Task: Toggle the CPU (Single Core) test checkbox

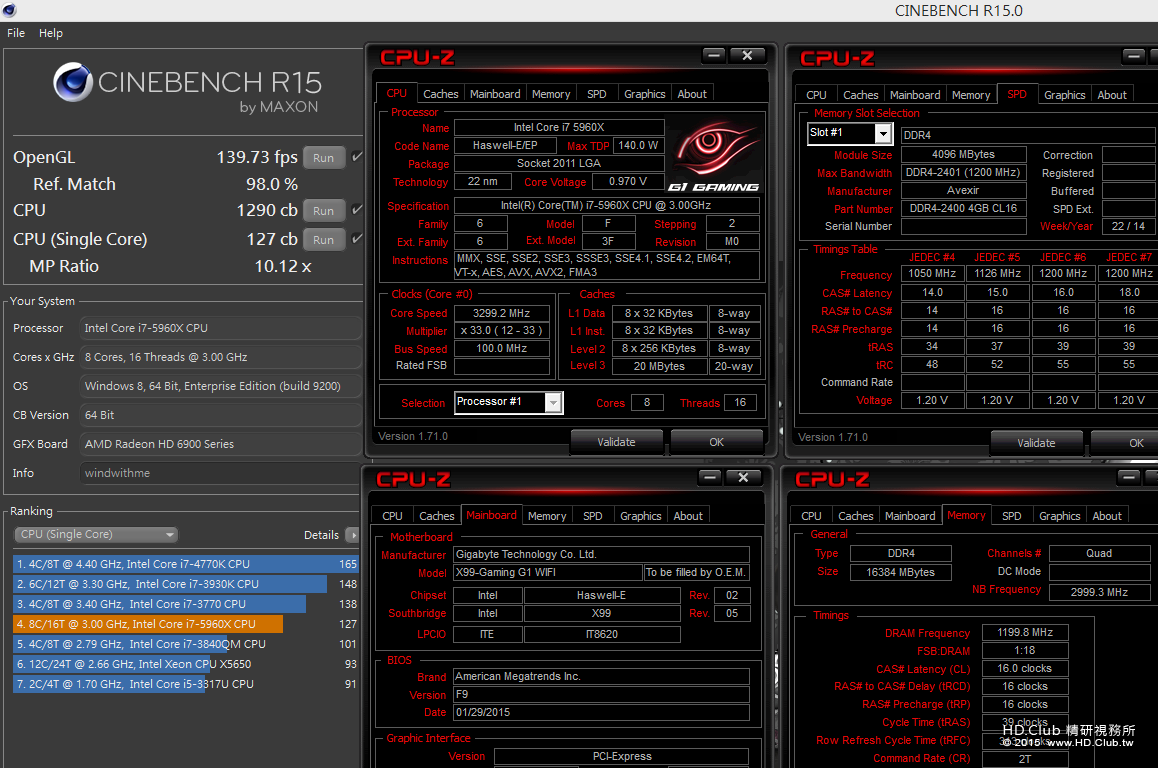Action: pos(357,239)
